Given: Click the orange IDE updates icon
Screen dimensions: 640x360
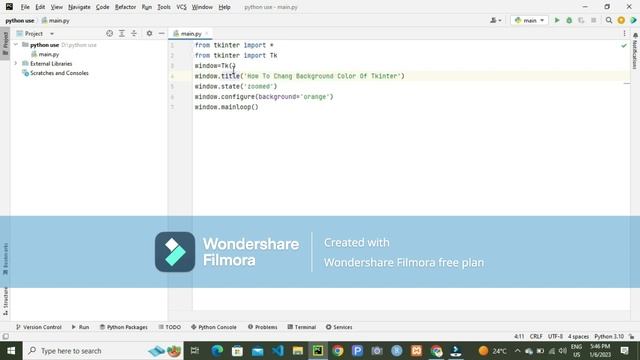Looking at the screenshot, I should (x=621, y=20).
